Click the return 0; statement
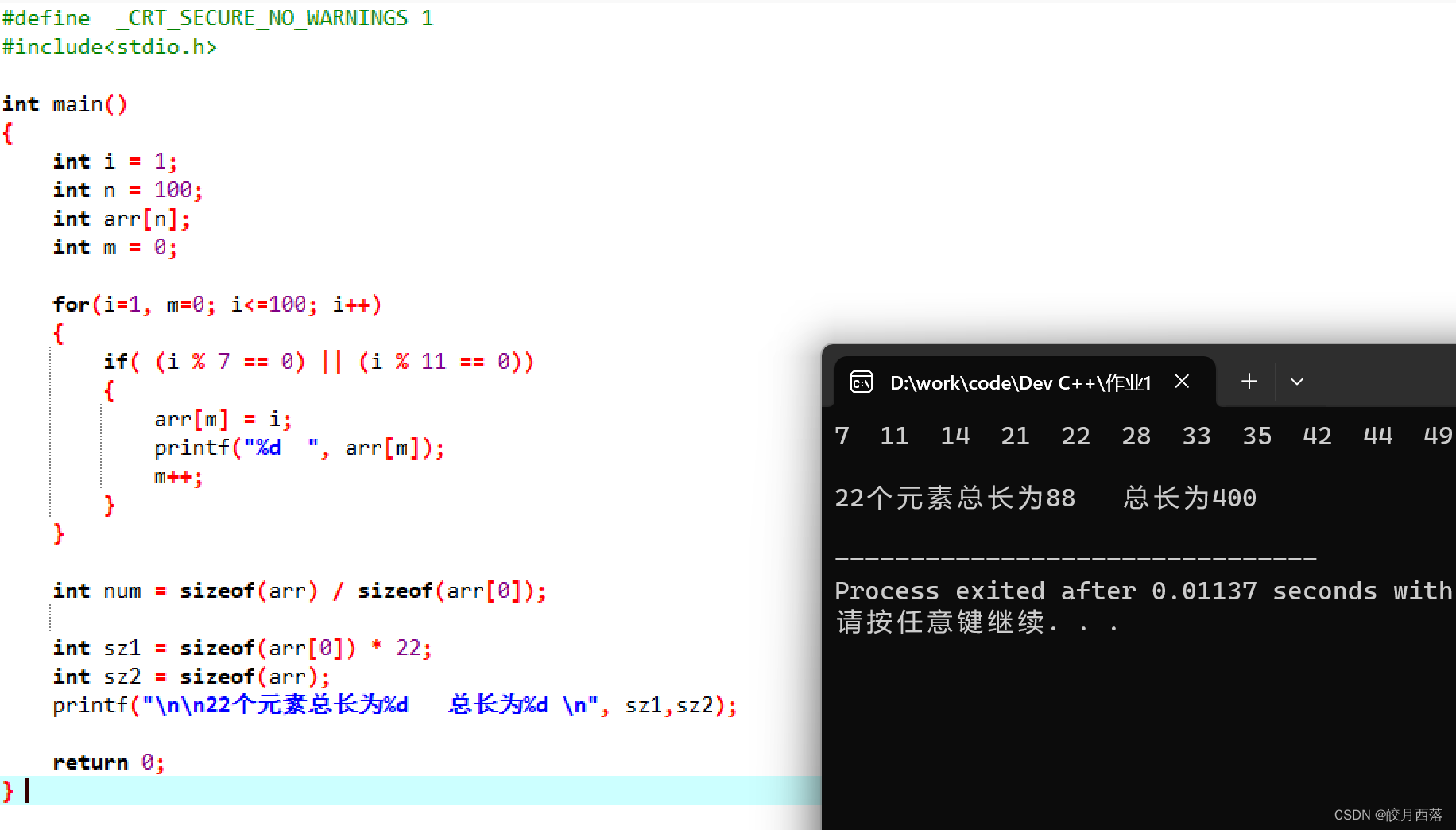This screenshot has width=1456, height=830. coord(109,762)
